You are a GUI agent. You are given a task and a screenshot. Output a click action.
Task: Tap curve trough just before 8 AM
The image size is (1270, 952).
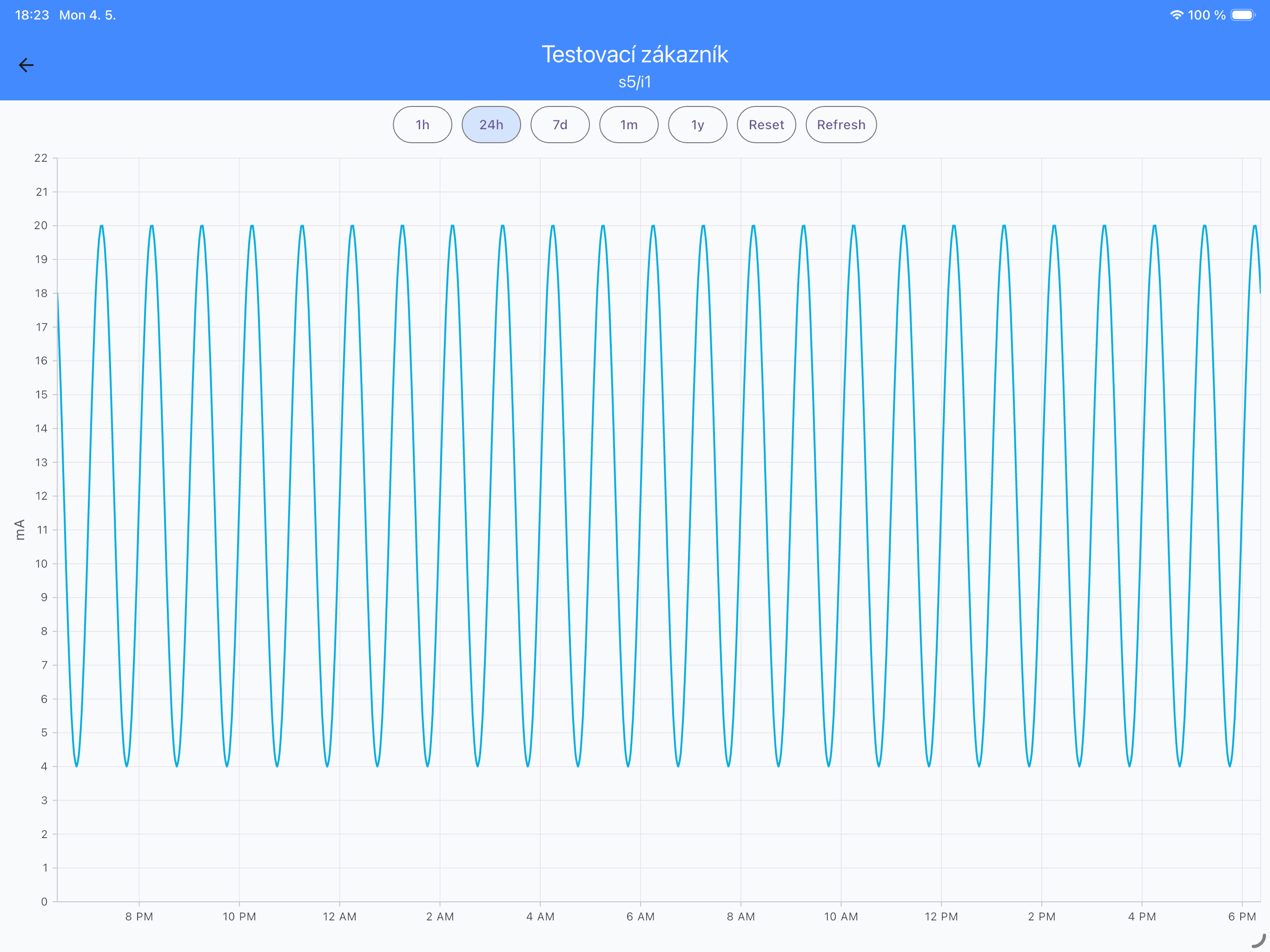coord(728,766)
